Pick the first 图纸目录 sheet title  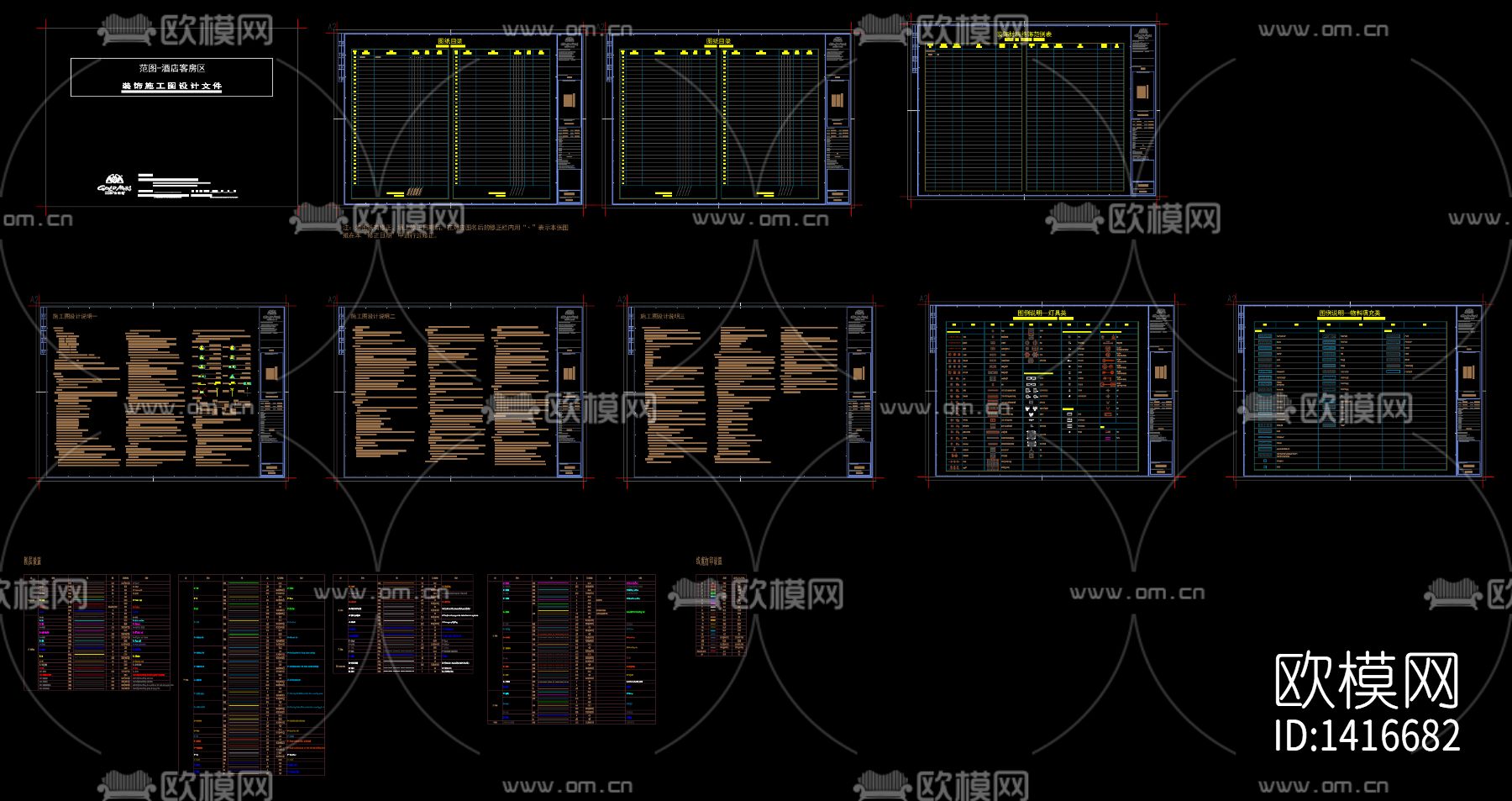tap(450, 41)
